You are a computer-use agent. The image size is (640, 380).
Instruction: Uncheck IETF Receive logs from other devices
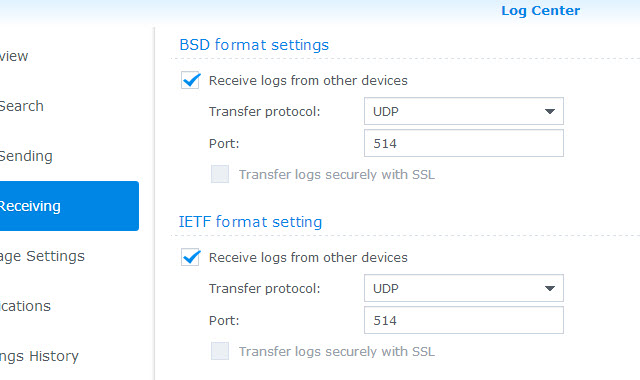pos(190,258)
